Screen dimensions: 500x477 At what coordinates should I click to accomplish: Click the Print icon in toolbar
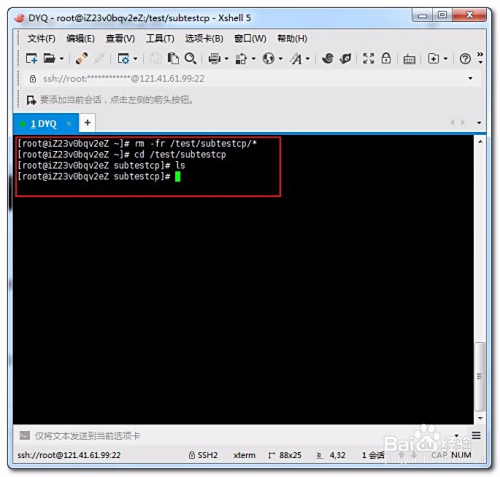tap(214, 59)
